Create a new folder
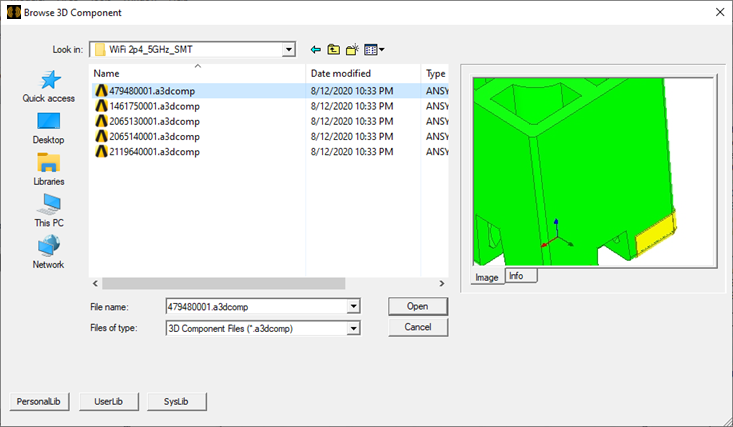Viewport: 733px width, 427px height. pyautogui.click(x=352, y=49)
